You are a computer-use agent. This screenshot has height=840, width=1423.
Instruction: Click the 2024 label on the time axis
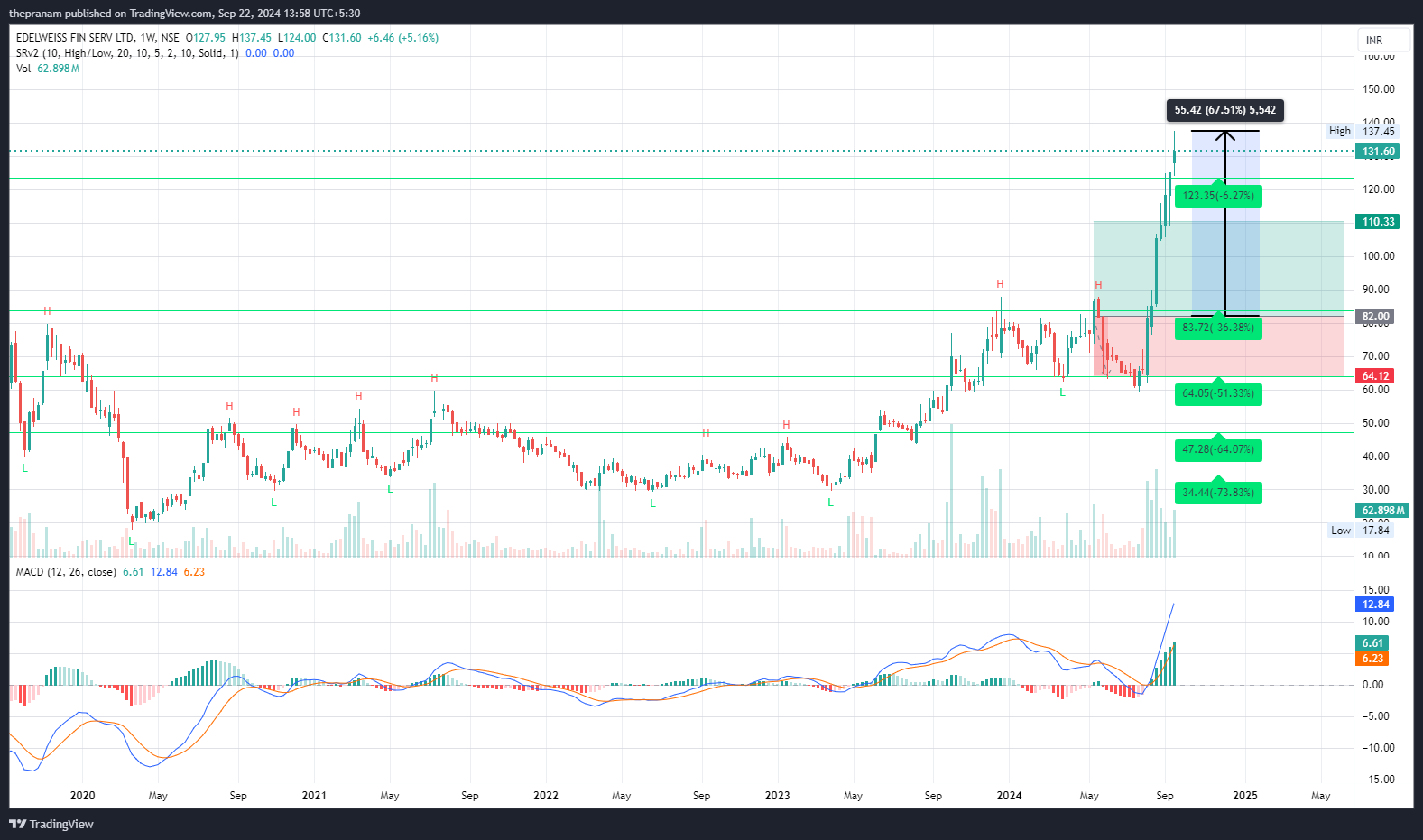point(1009,796)
